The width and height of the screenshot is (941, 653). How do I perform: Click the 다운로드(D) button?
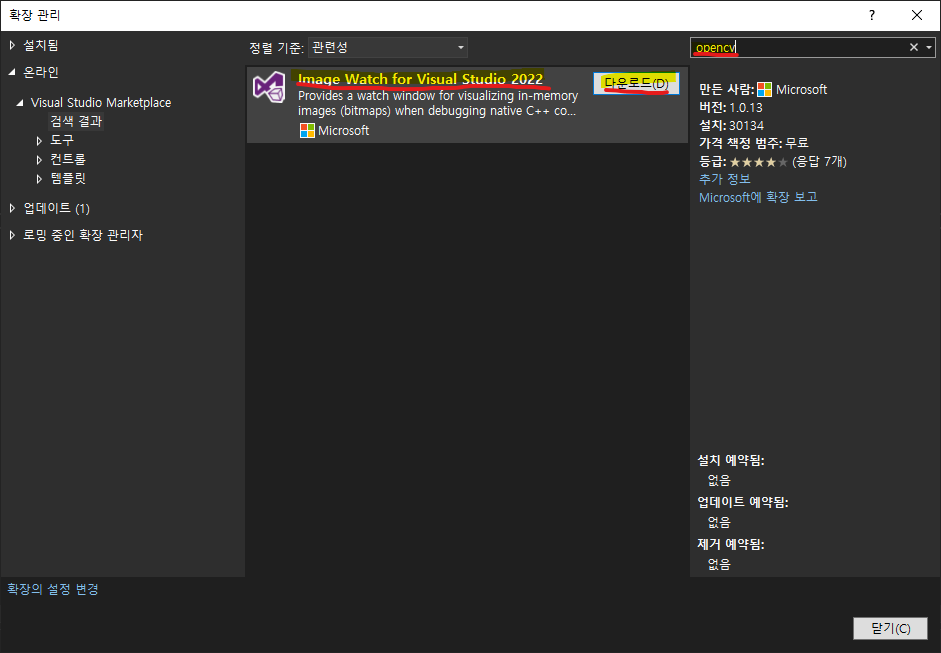636,83
